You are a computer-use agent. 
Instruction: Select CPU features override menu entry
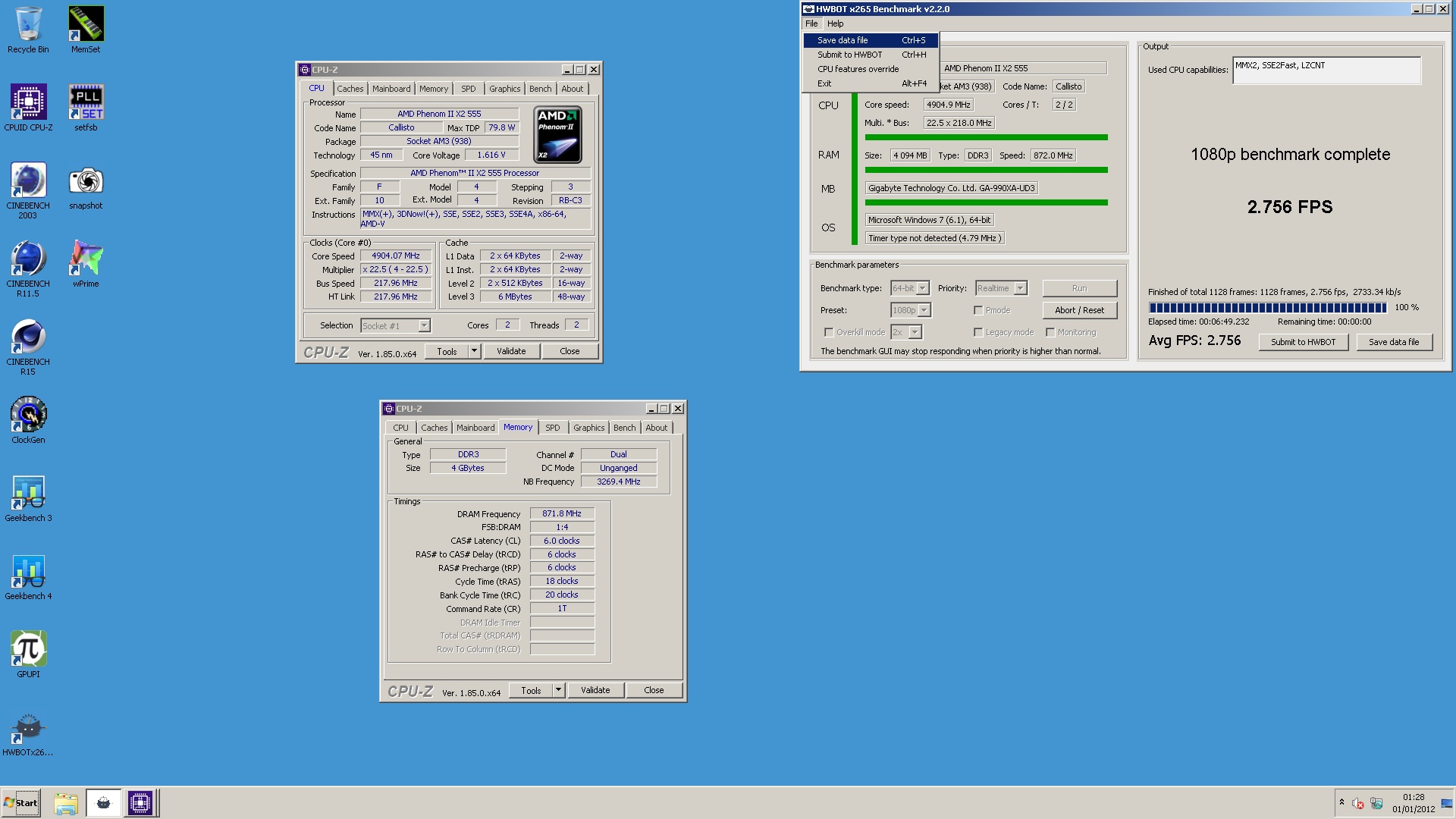871,69
